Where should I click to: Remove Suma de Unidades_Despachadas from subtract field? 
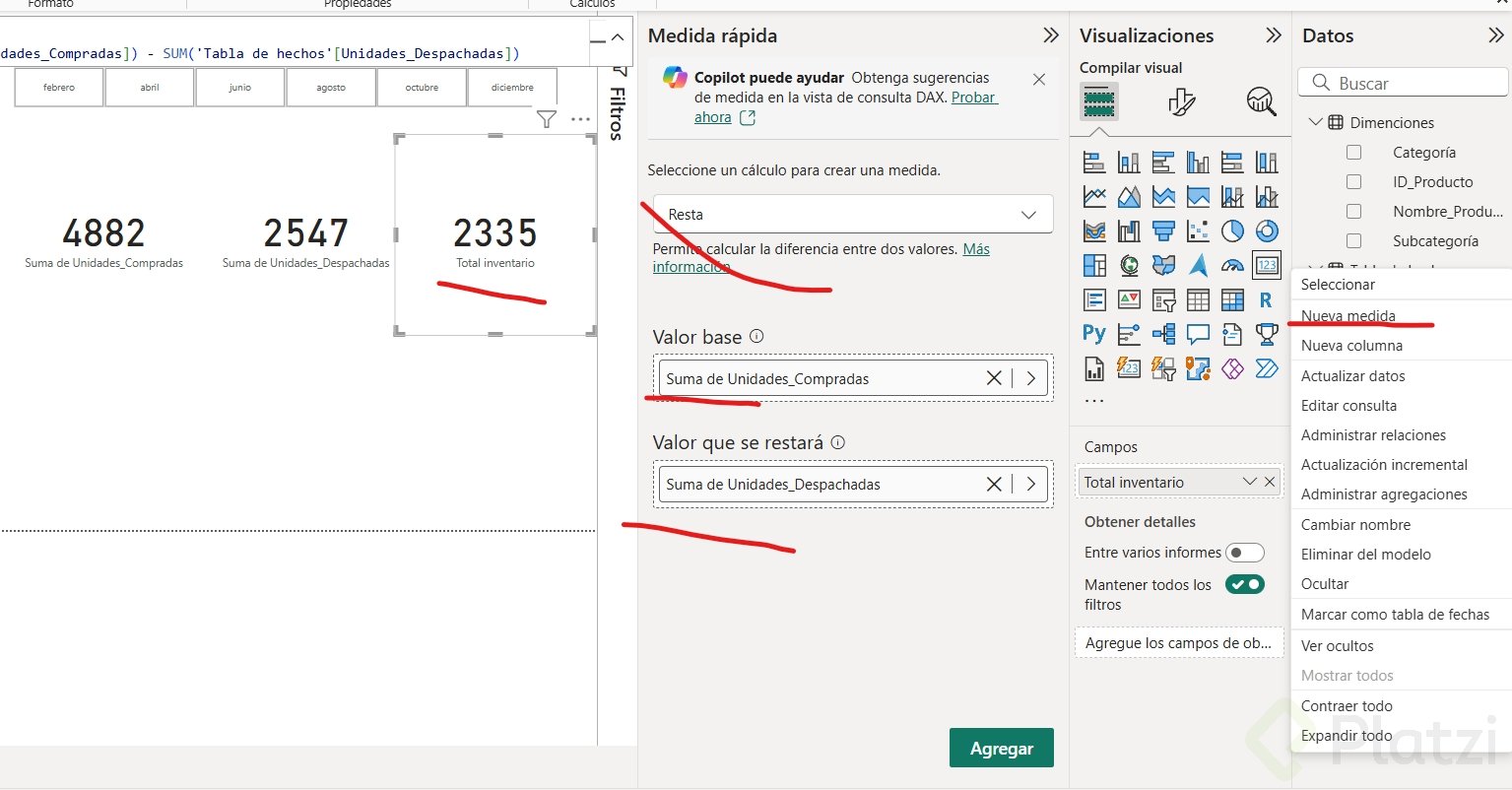[994, 484]
